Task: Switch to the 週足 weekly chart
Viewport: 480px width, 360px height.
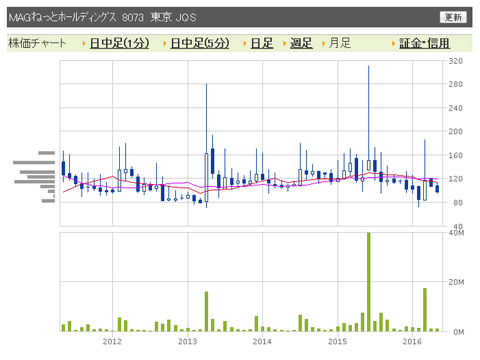Action: [301, 43]
